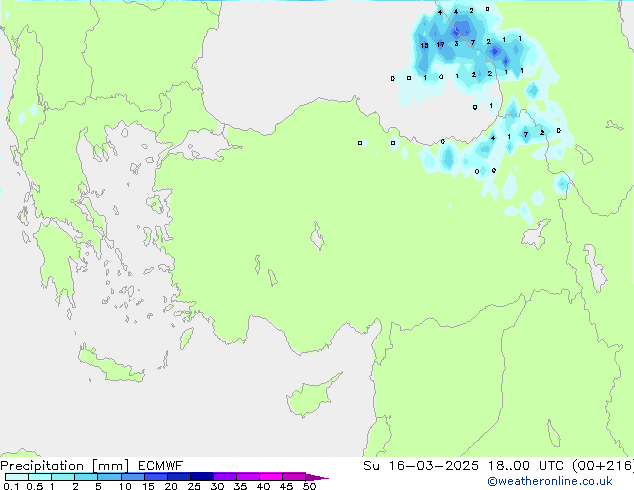The height and width of the screenshot is (490, 634).
Task: Click the "Precipitation [mm]" title text
Action: tap(65, 466)
